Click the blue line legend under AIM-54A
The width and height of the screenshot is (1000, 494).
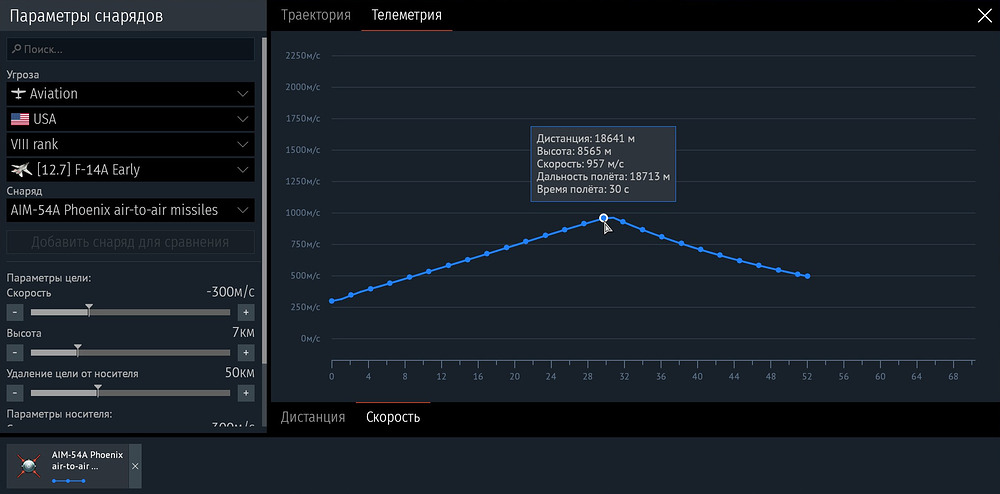68,481
